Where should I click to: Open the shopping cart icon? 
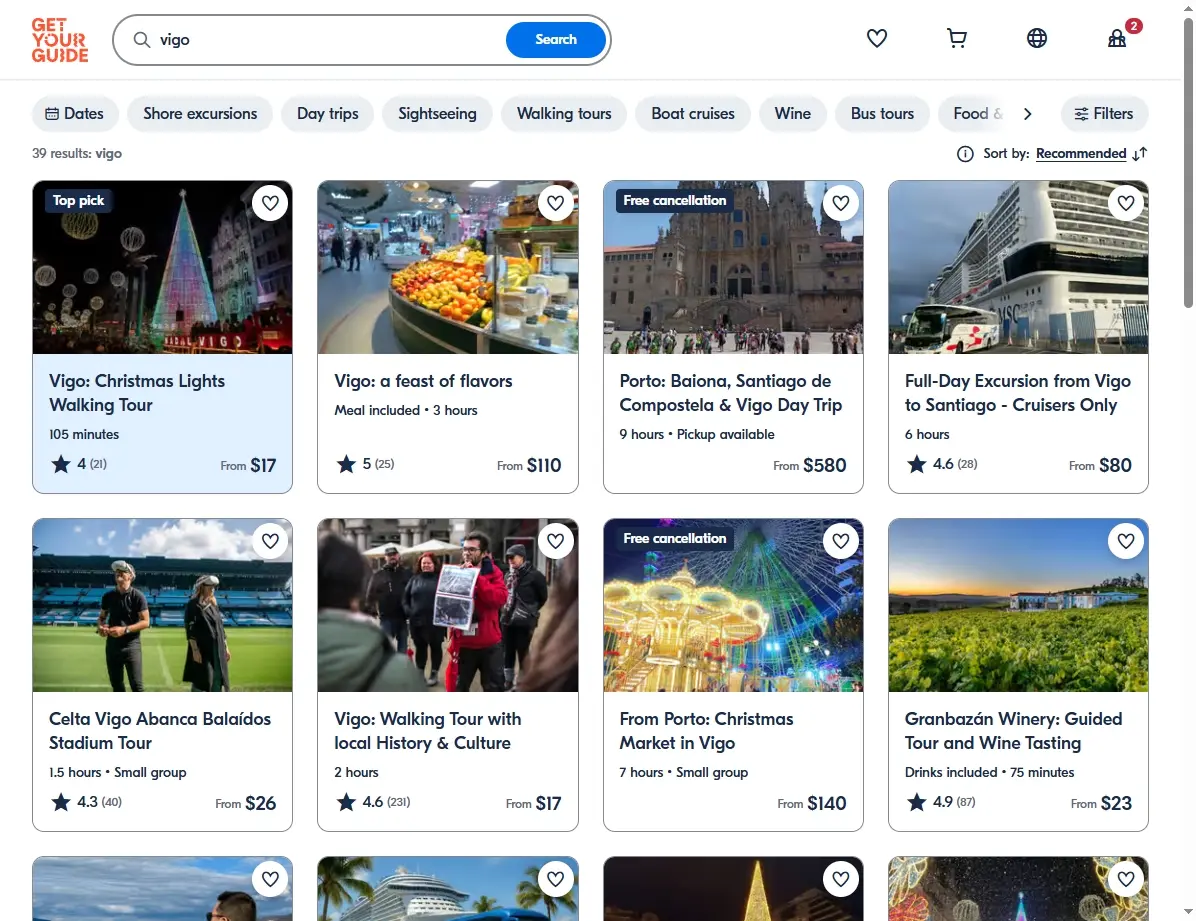click(956, 38)
